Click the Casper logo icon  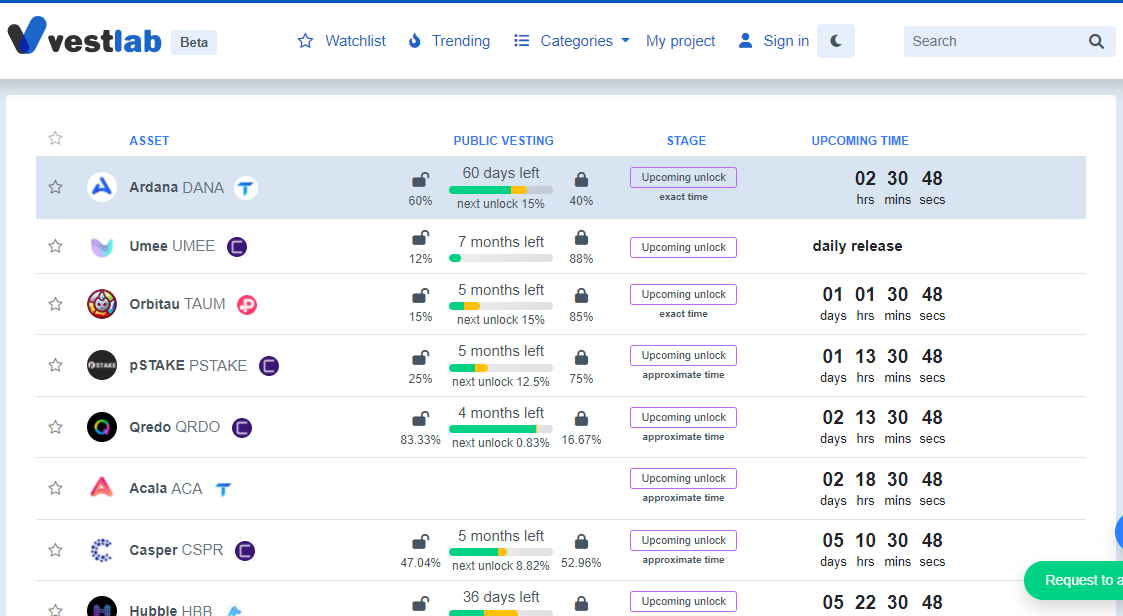coord(102,550)
